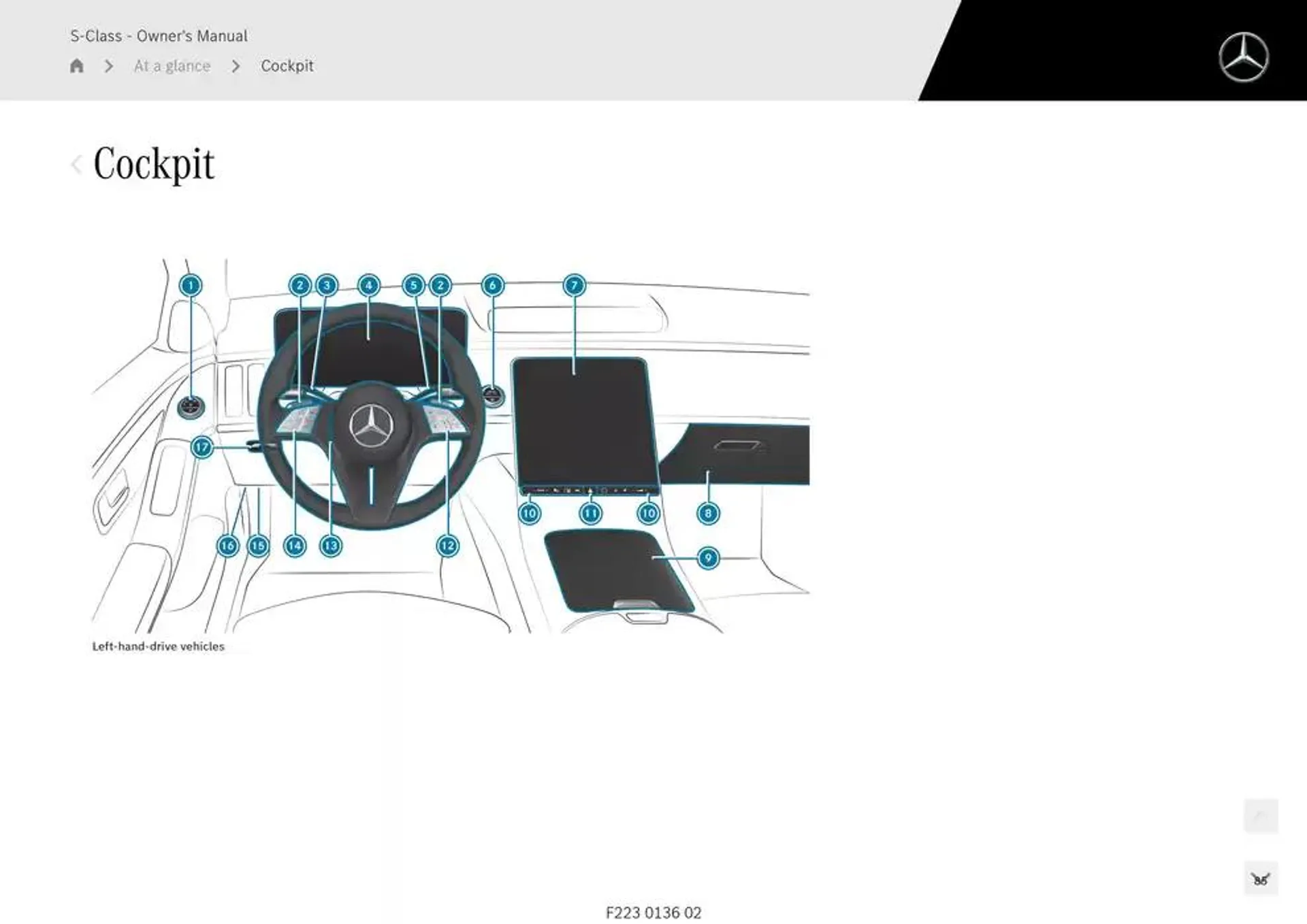Go back using the arrow beside Cockpit heading

pos(76,164)
